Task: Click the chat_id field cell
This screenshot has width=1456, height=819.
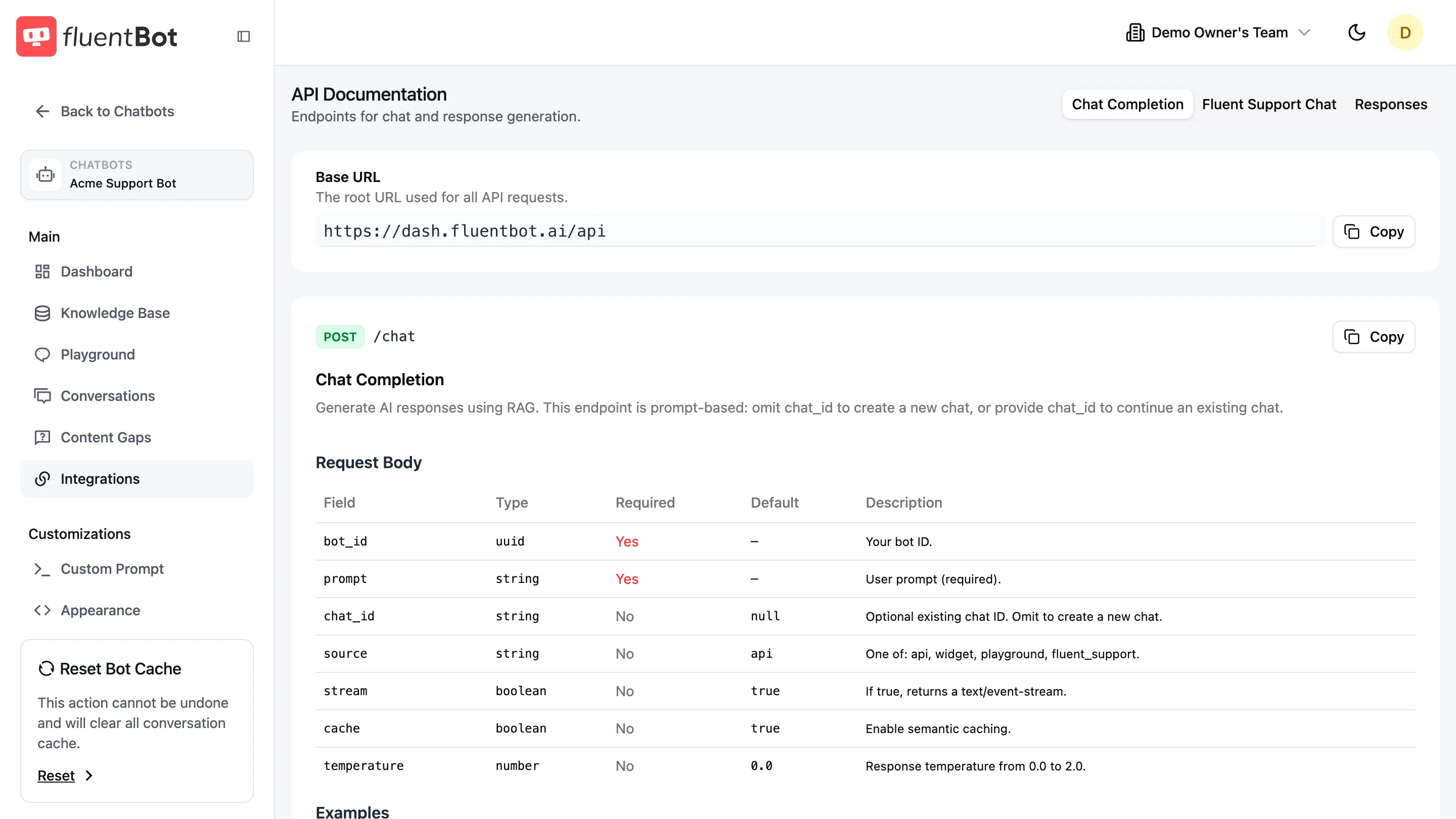Action: [349, 616]
